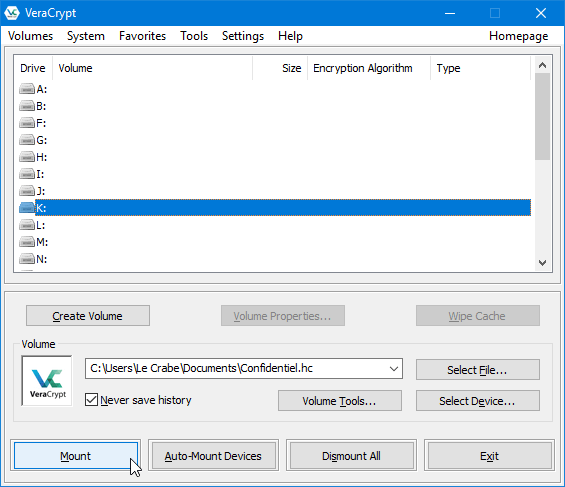Sort by the Volume column header
This screenshot has width=565, height=487.
152,68
